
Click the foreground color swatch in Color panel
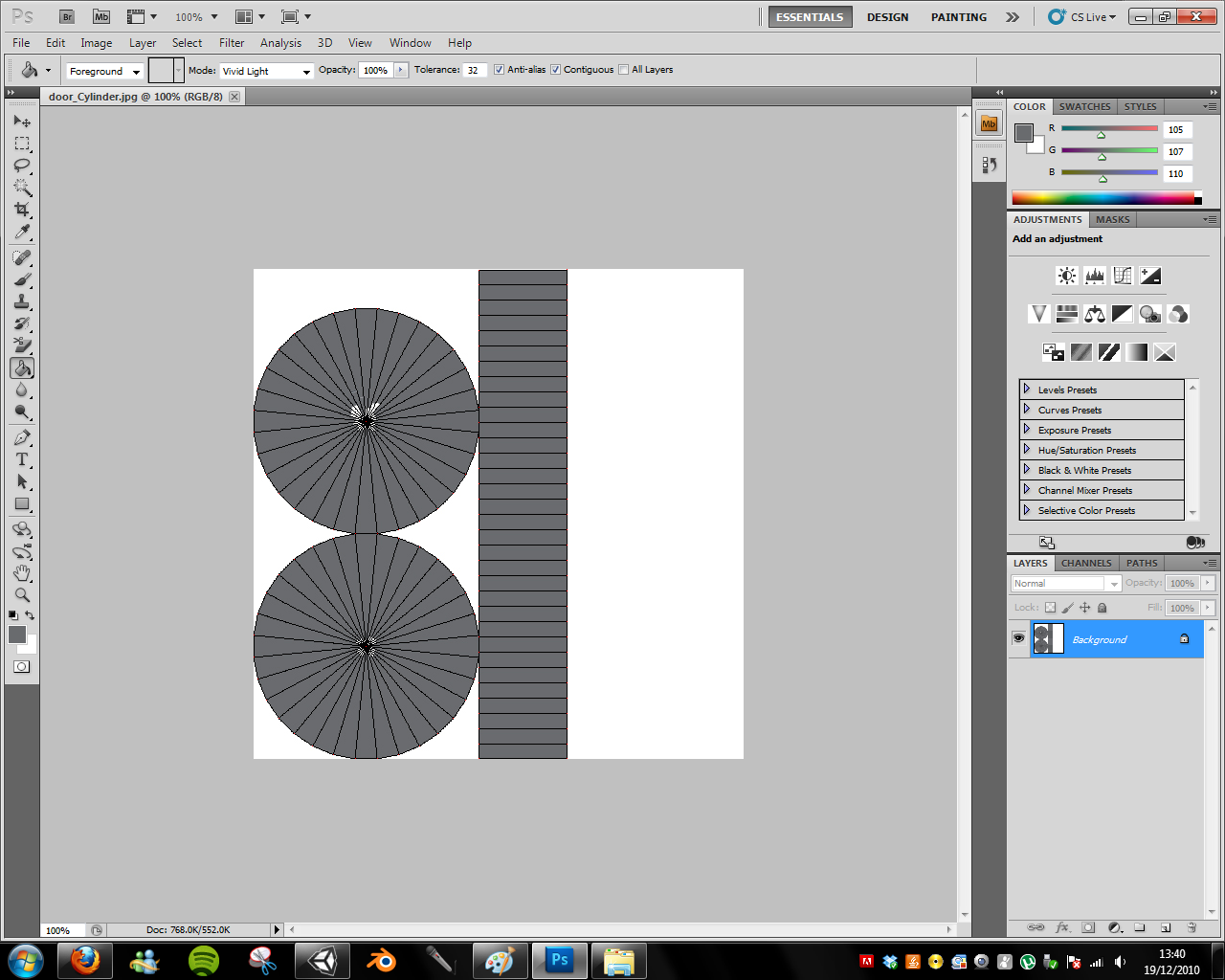tap(1023, 133)
